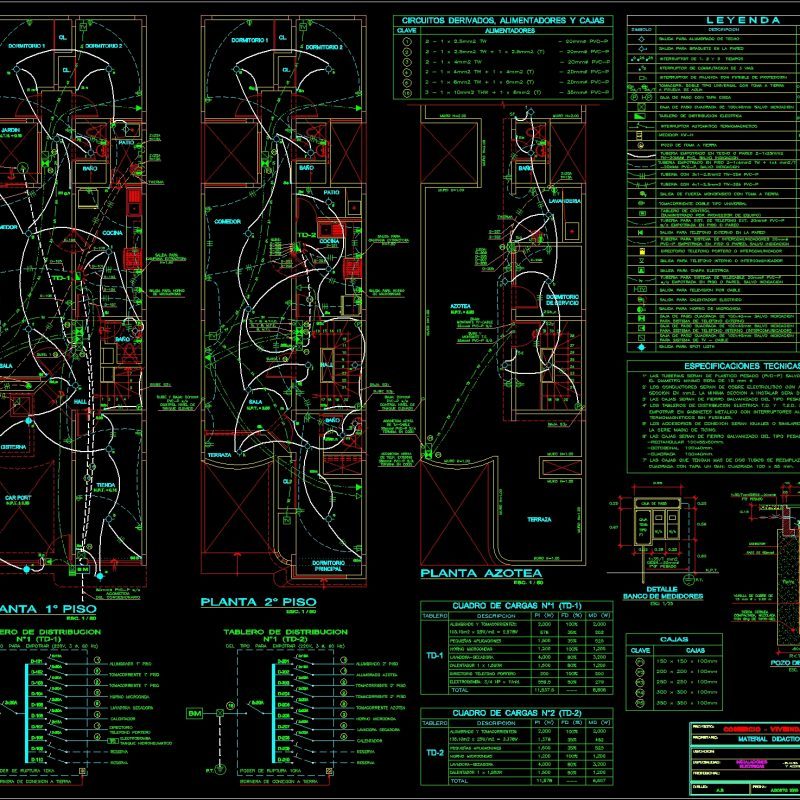Select the Salida para Horno de Microondas symbol
Viewport: 800px width, 800px height.
tap(639, 308)
